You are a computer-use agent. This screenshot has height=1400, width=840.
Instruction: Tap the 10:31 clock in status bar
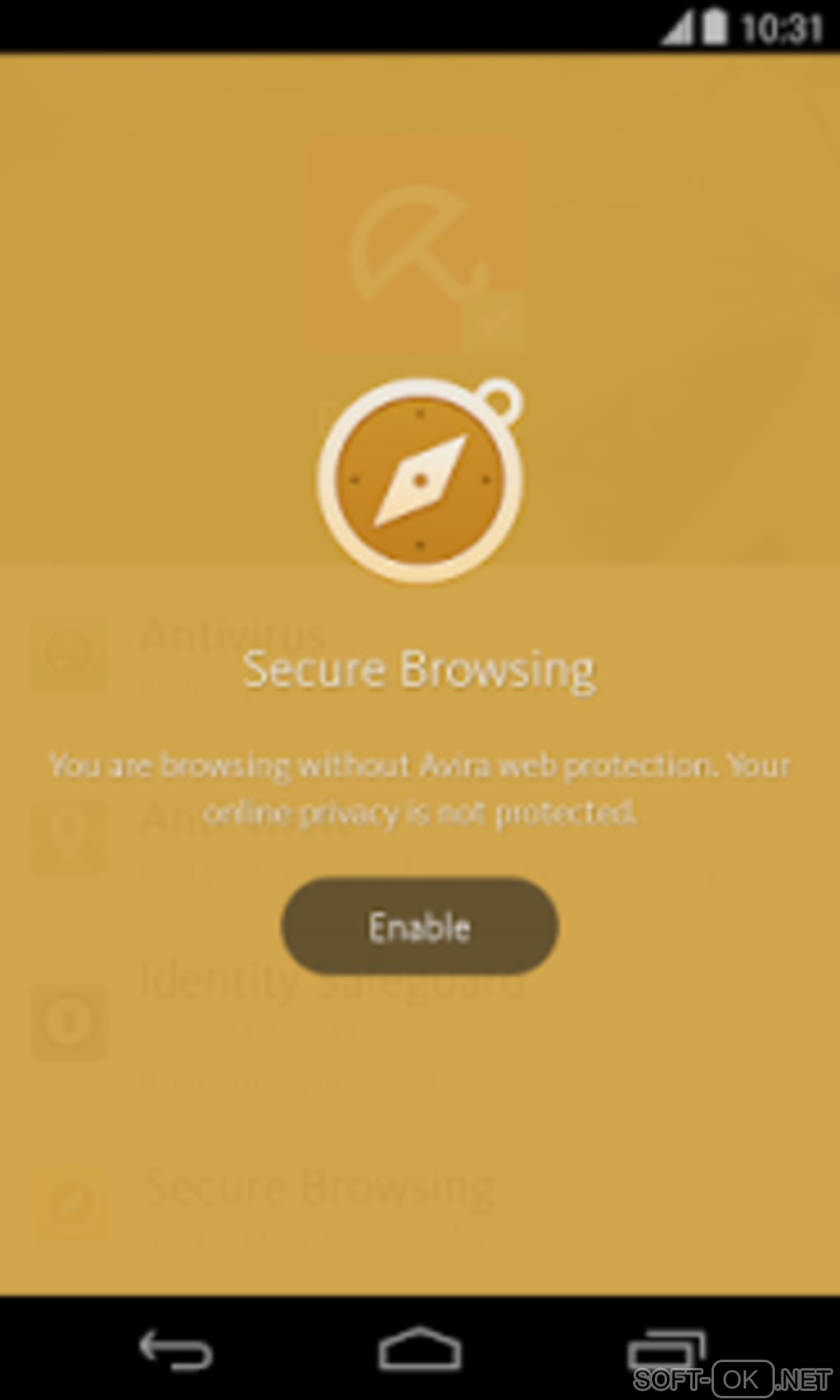pyautogui.click(x=782, y=28)
